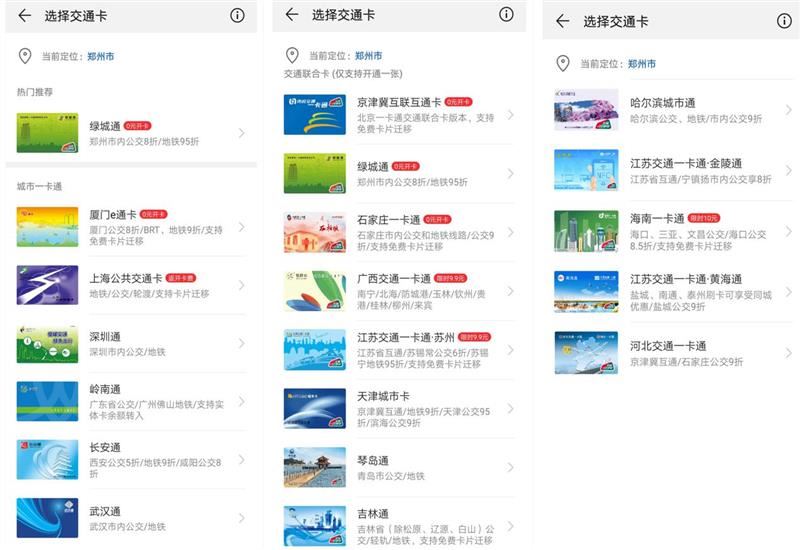Expand the 琴岛通 row chevron
The image size is (800, 550).
point(510,467)
